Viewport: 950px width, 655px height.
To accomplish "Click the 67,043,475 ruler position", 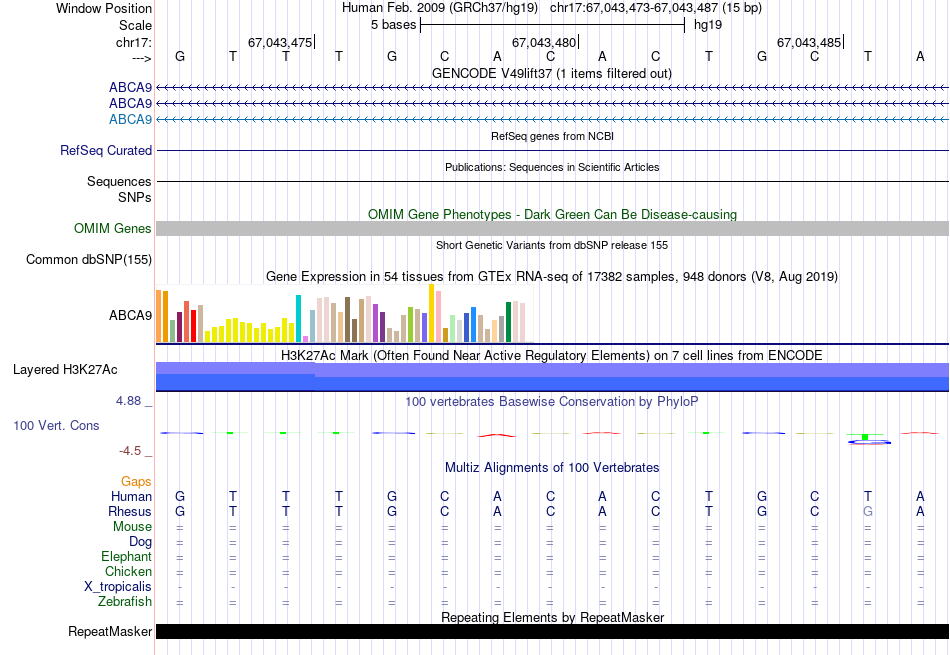I will pos(280,42).
